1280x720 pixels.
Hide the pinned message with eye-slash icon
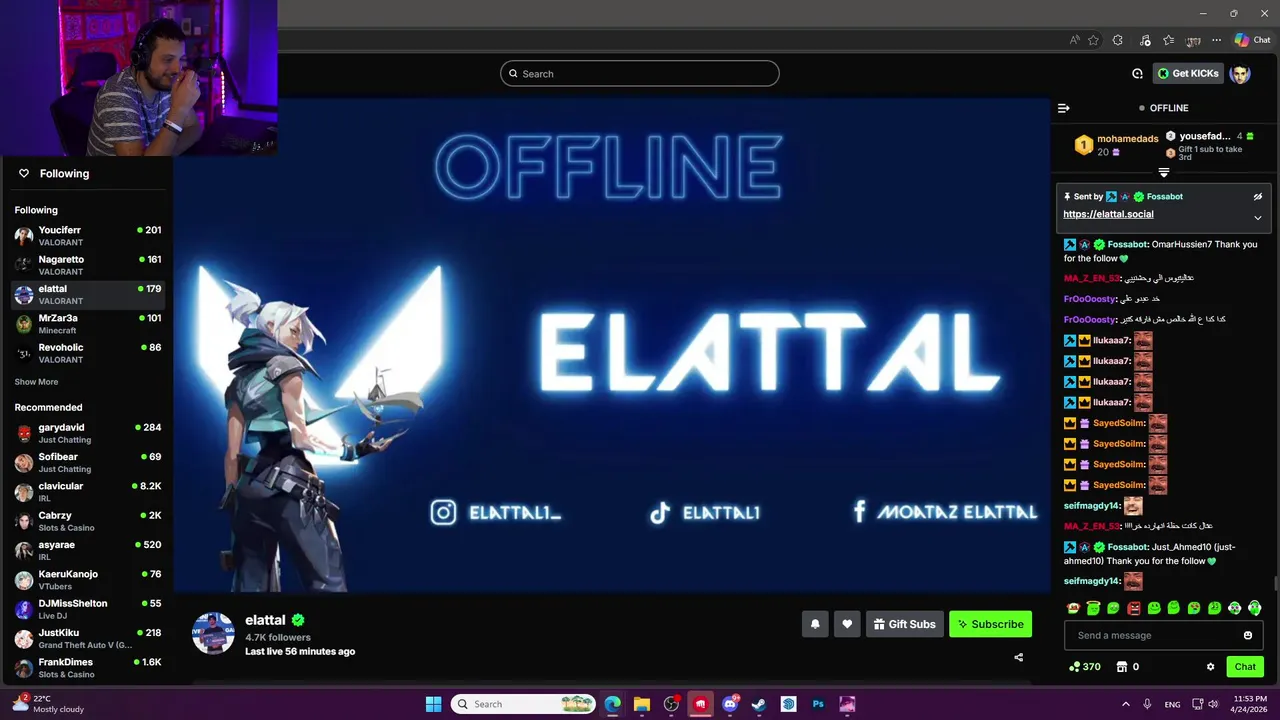click(x=1258, y=197)
